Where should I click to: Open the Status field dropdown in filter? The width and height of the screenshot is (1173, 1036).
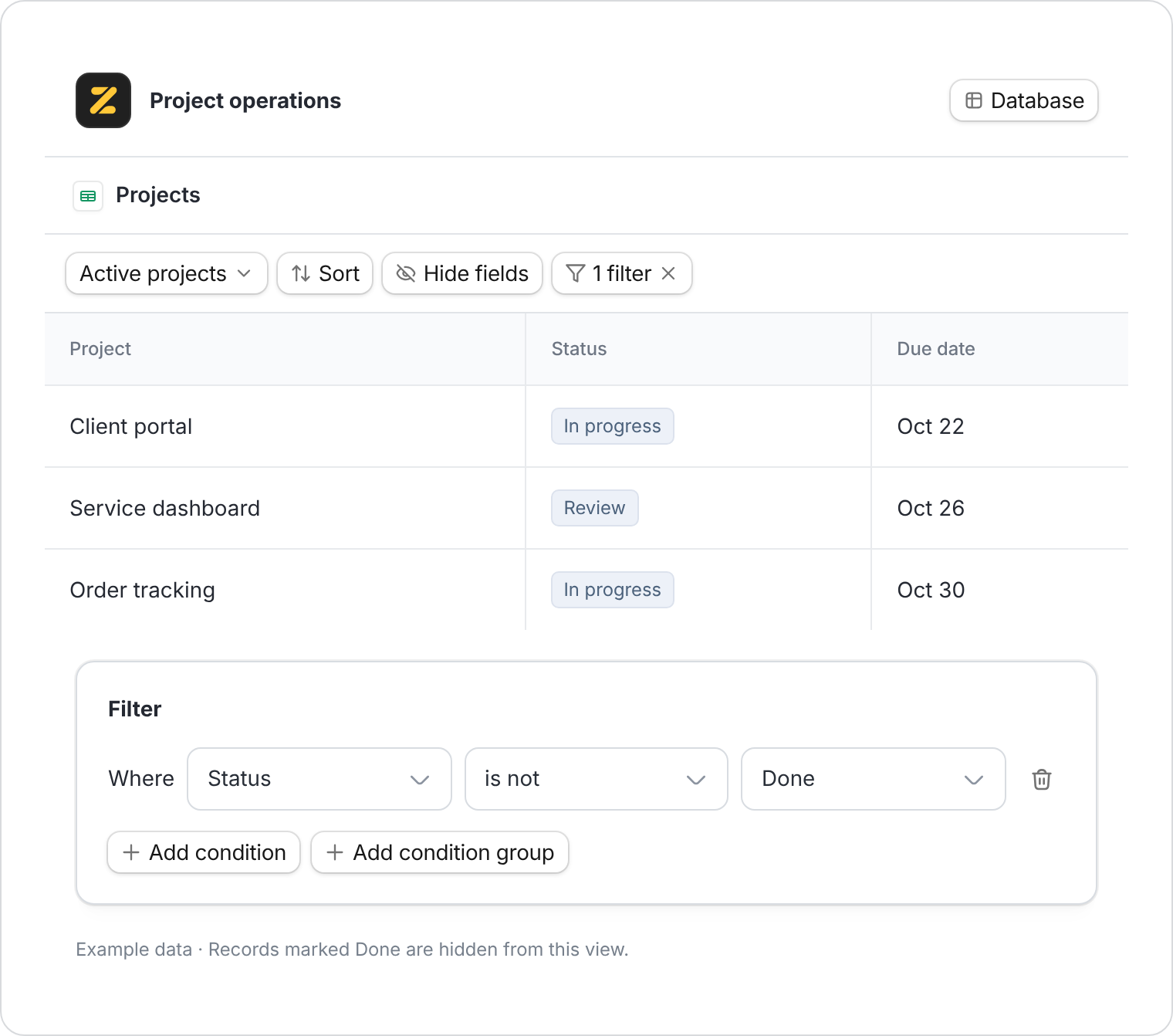tap(319, 779)
